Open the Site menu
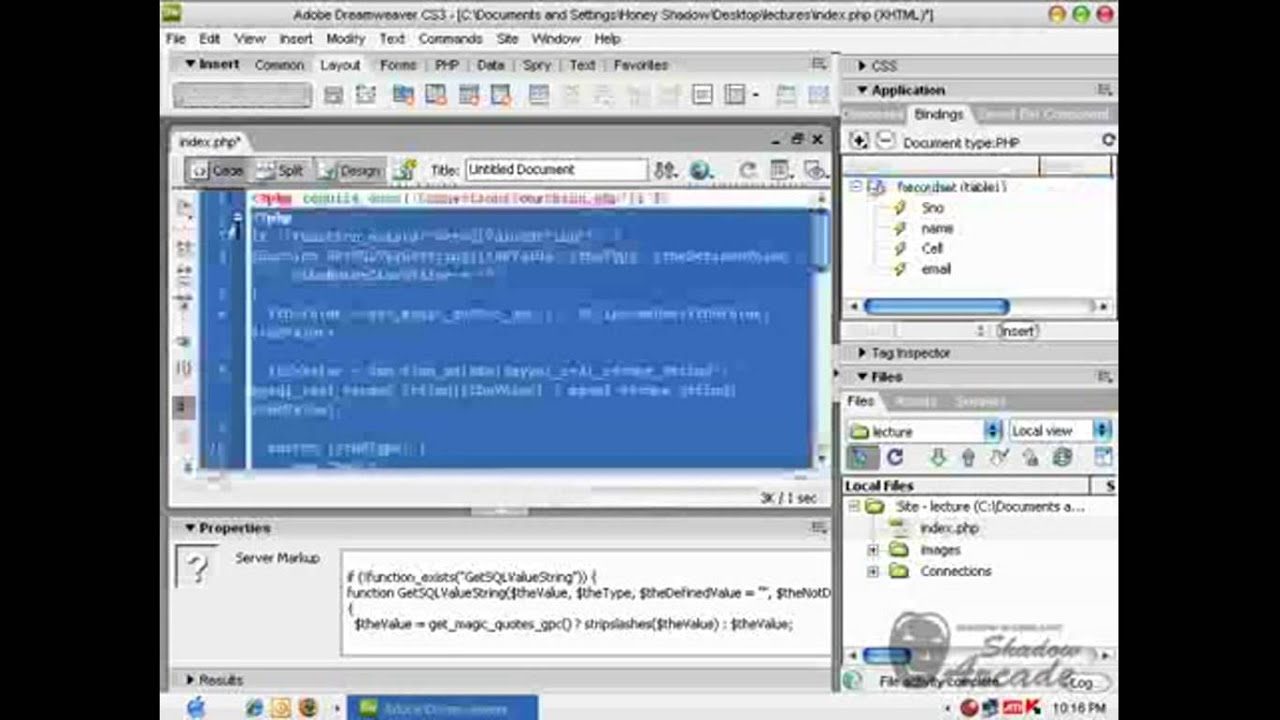Image resolution: width=1280 pixels, height=720 pixels. pos(507,39)
